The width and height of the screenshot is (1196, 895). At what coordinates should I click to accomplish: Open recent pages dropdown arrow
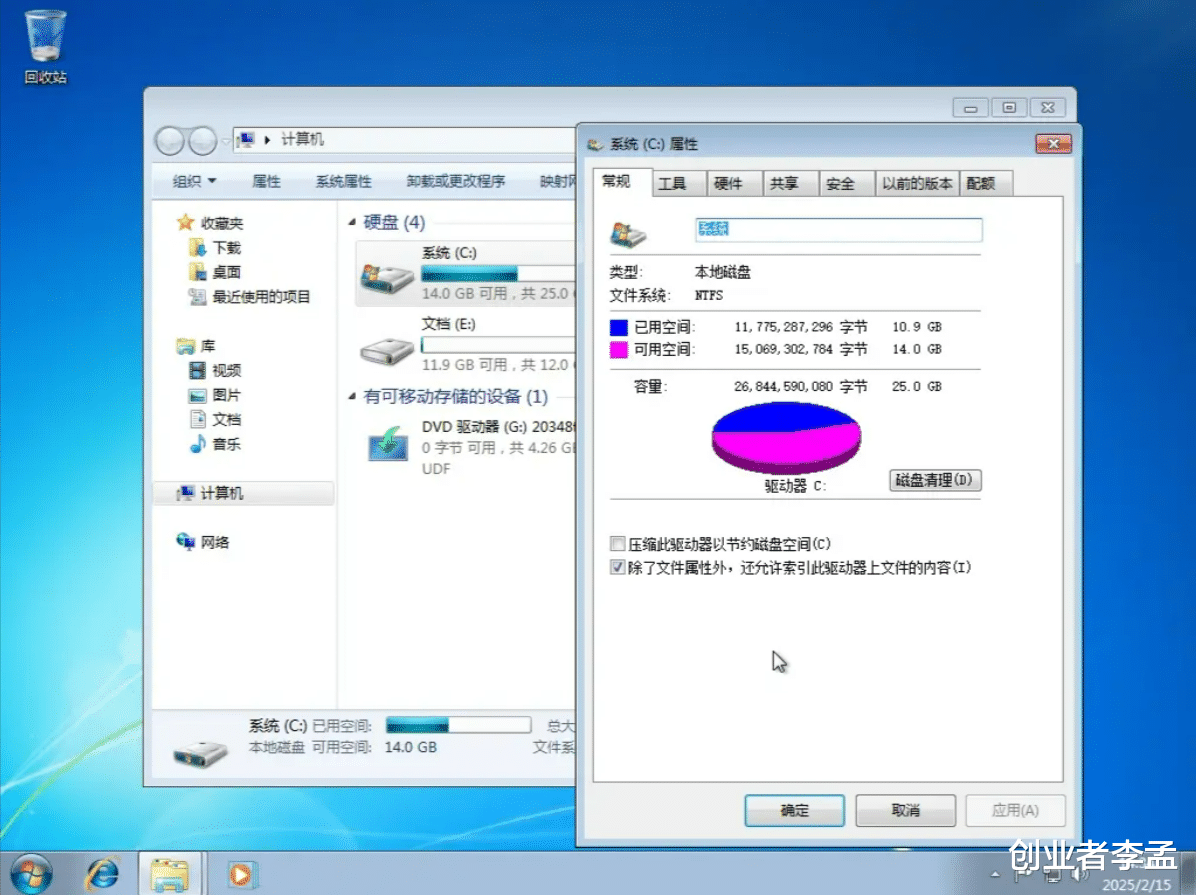226,140
